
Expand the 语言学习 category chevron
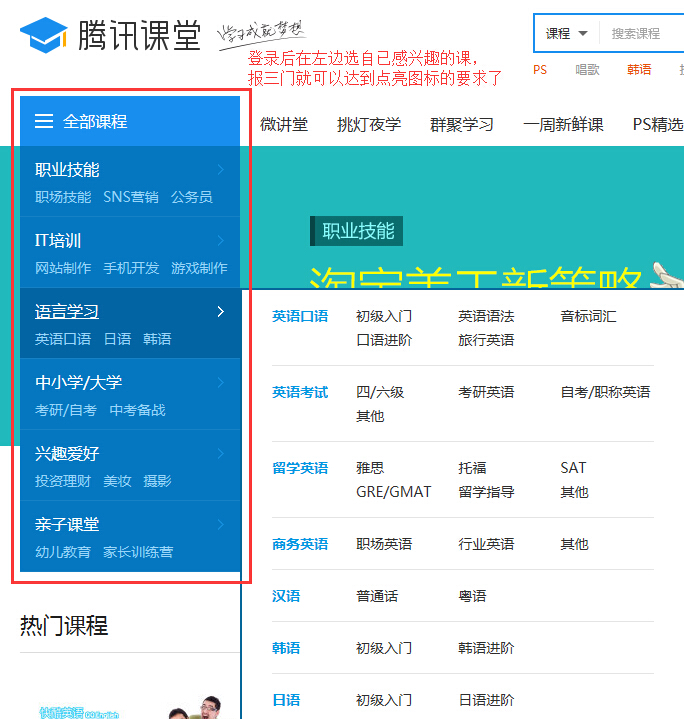(x=221, y=312)
